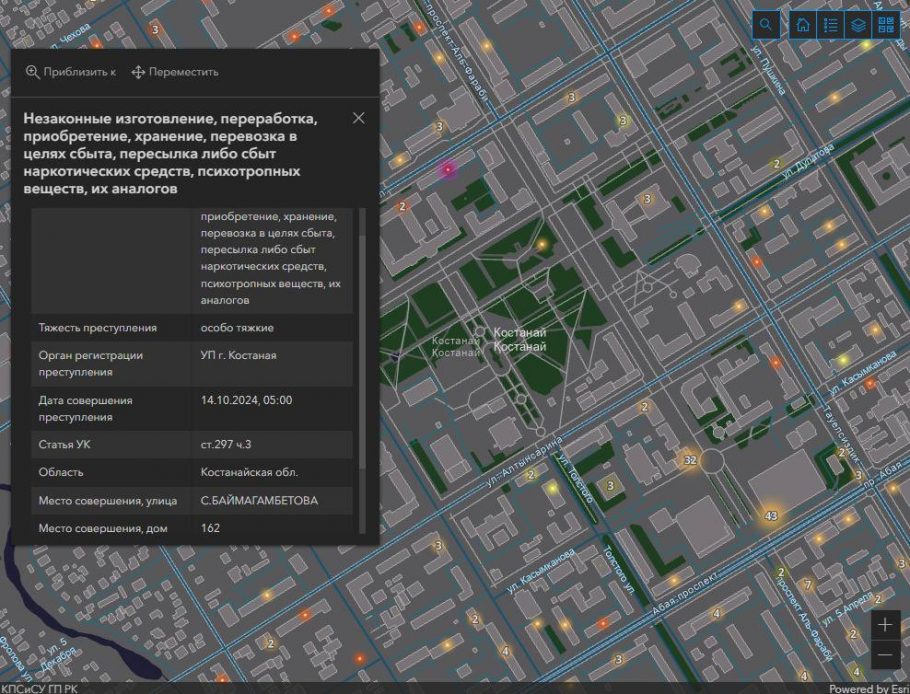Select the highlighted pink crime marker
Image resolution: width=910 pixels, height=694 pixels.
447,169
